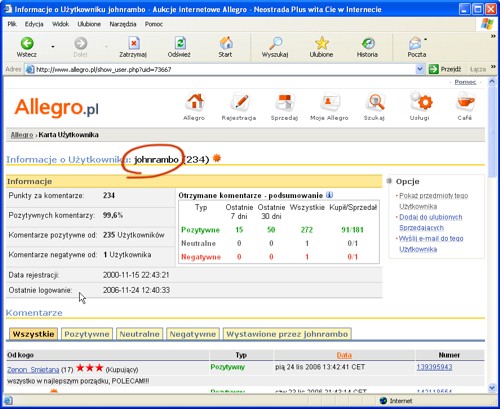Open the Ulubione favorites star icon

tap(322, 43)
